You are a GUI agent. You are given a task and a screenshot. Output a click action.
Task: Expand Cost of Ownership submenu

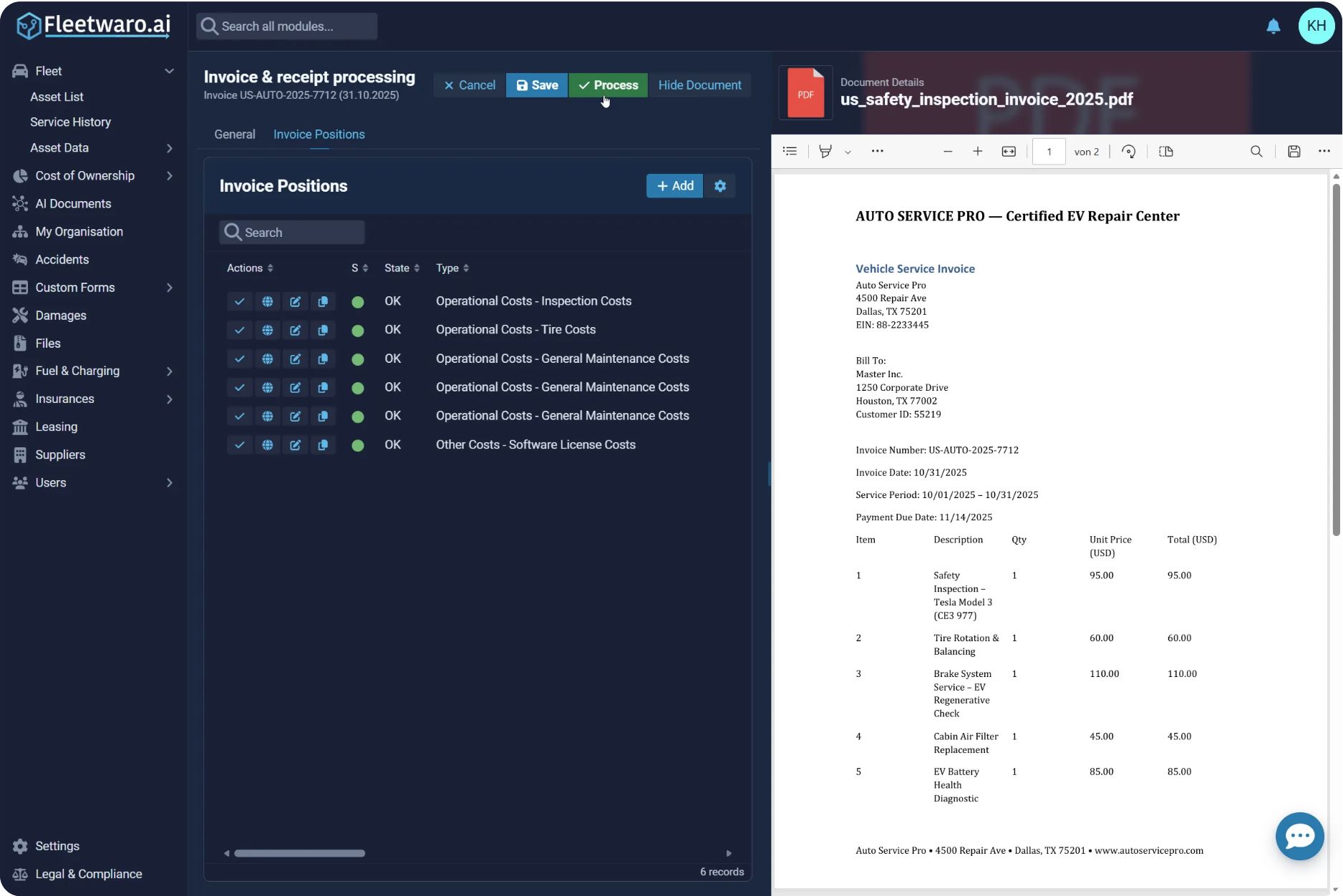point(170,176)
